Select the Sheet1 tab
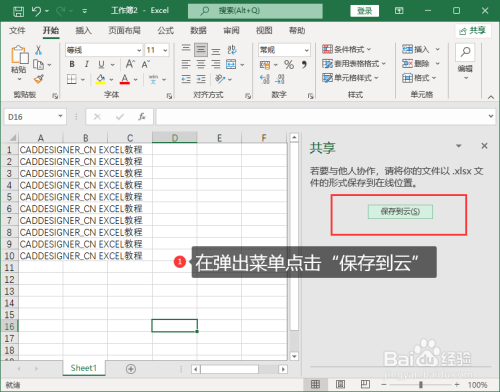Image resolution: width=500 pixels, height=392 pixels. [x=84, y=368]
